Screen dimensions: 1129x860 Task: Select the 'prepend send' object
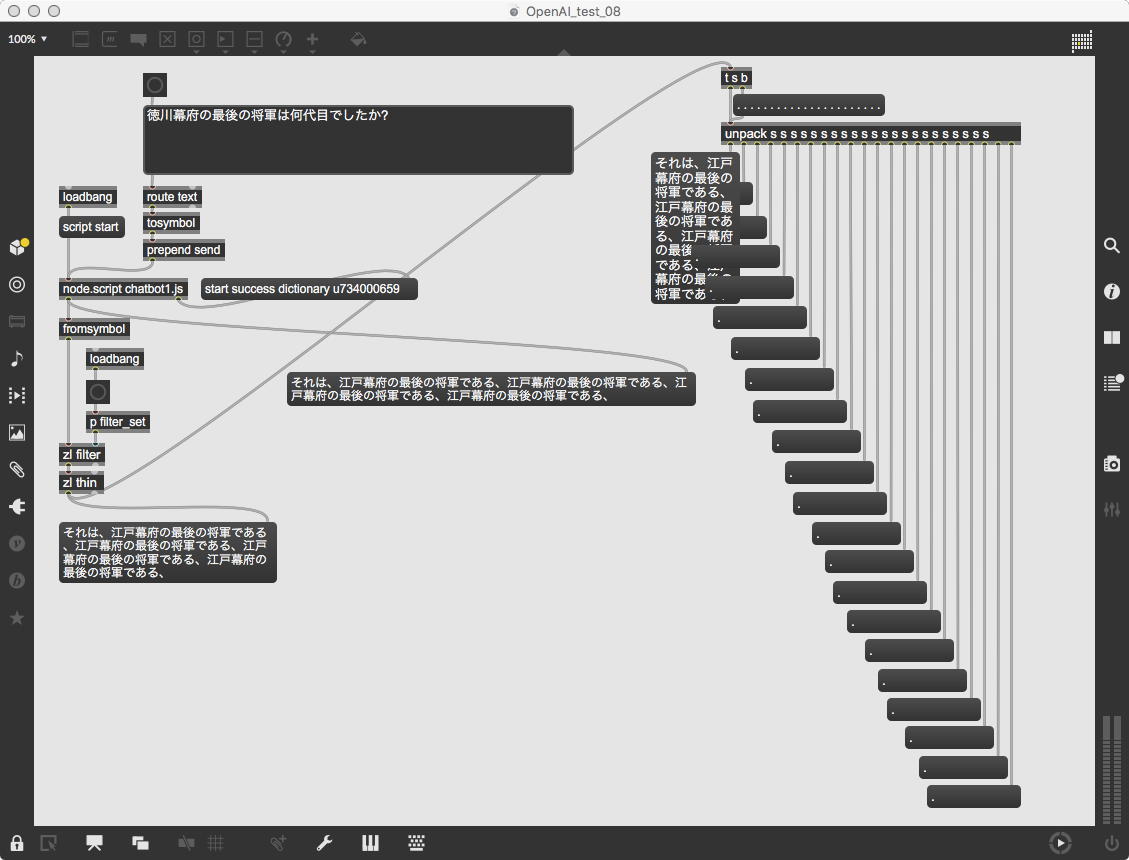[184, 250]
